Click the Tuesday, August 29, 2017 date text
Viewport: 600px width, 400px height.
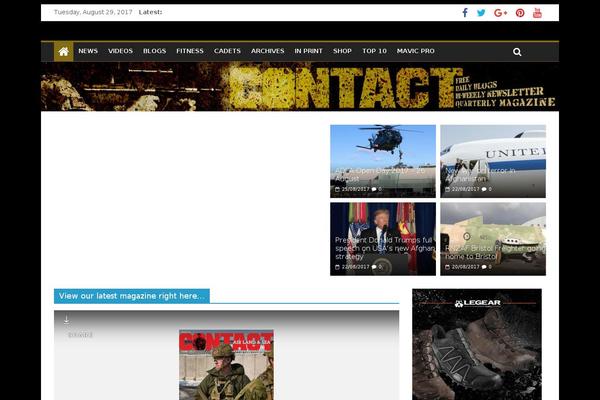coord(93,12)
